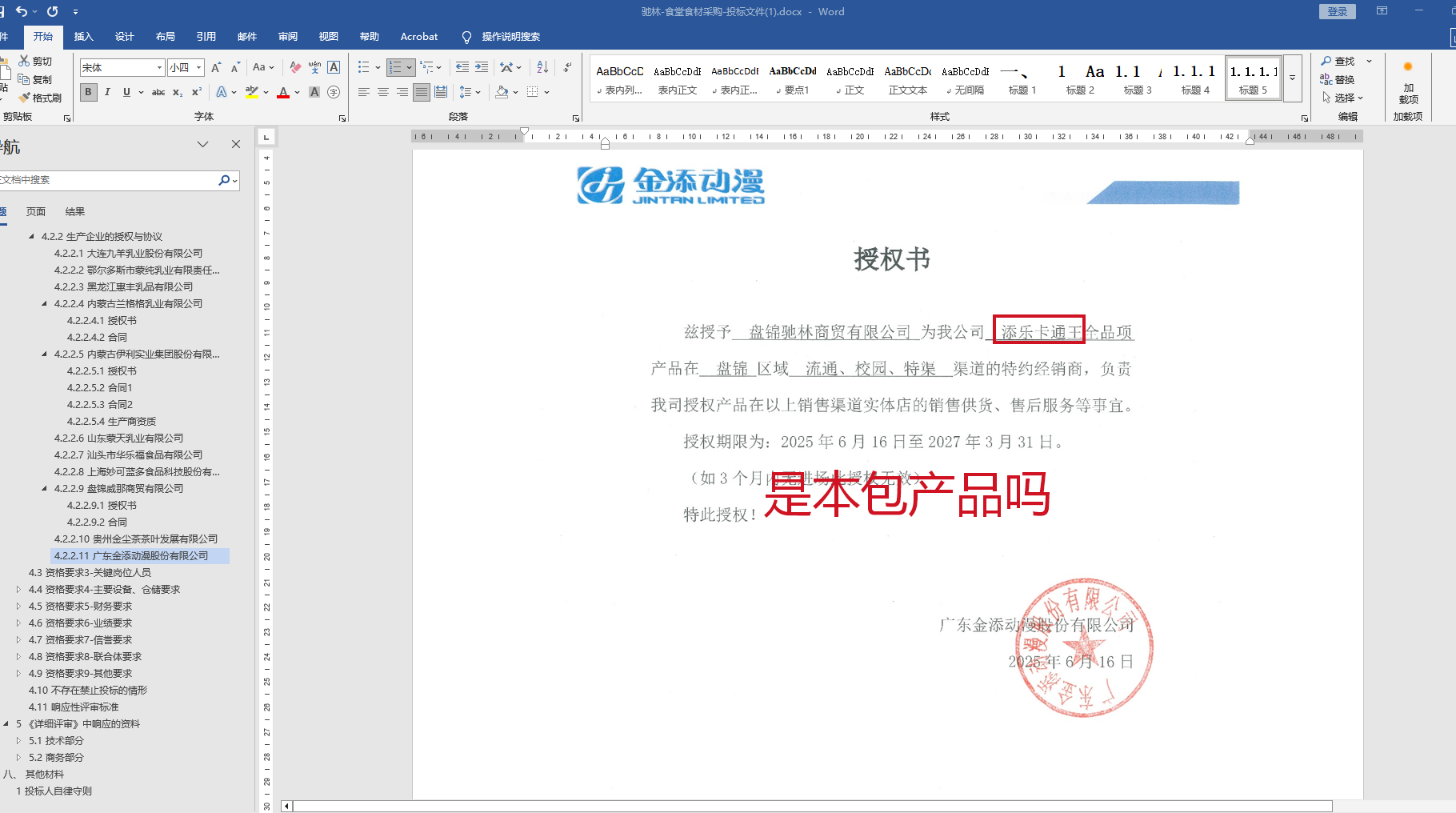The height and width of the screenshot is (813, 1456).
Task: Toggle Bold formatting
Action: pos(88,92)
